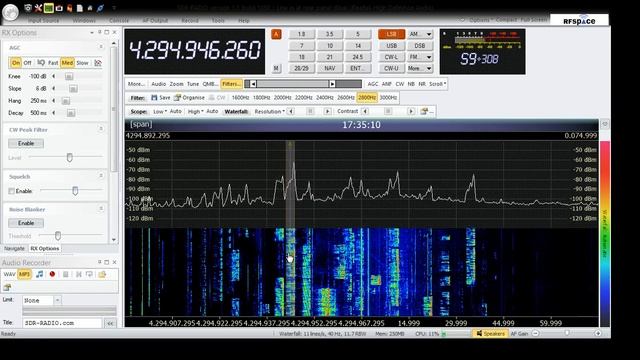Click the stop square in Audio Recorder
Screen dimensions: 640x360
click(65, 274)
